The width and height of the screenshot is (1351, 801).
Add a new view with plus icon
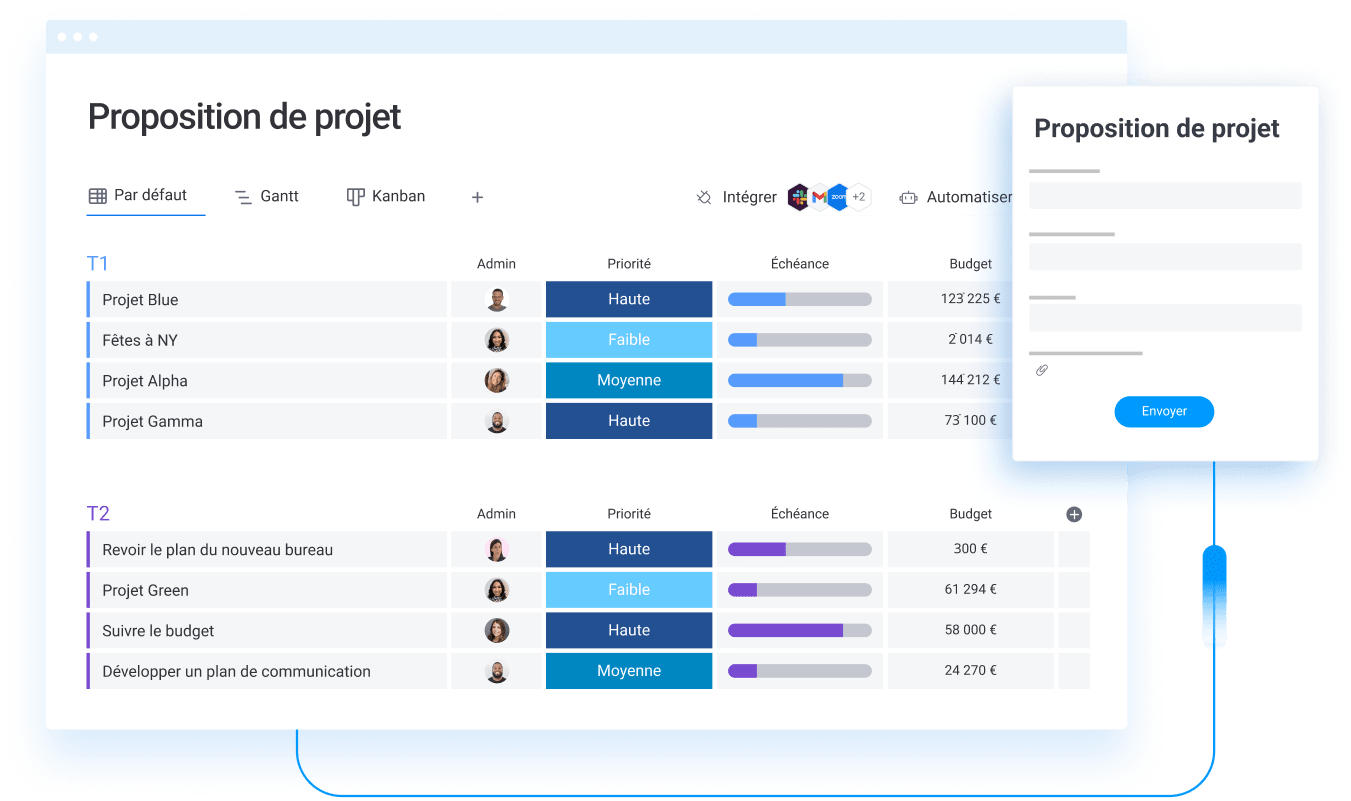point(478,198)
